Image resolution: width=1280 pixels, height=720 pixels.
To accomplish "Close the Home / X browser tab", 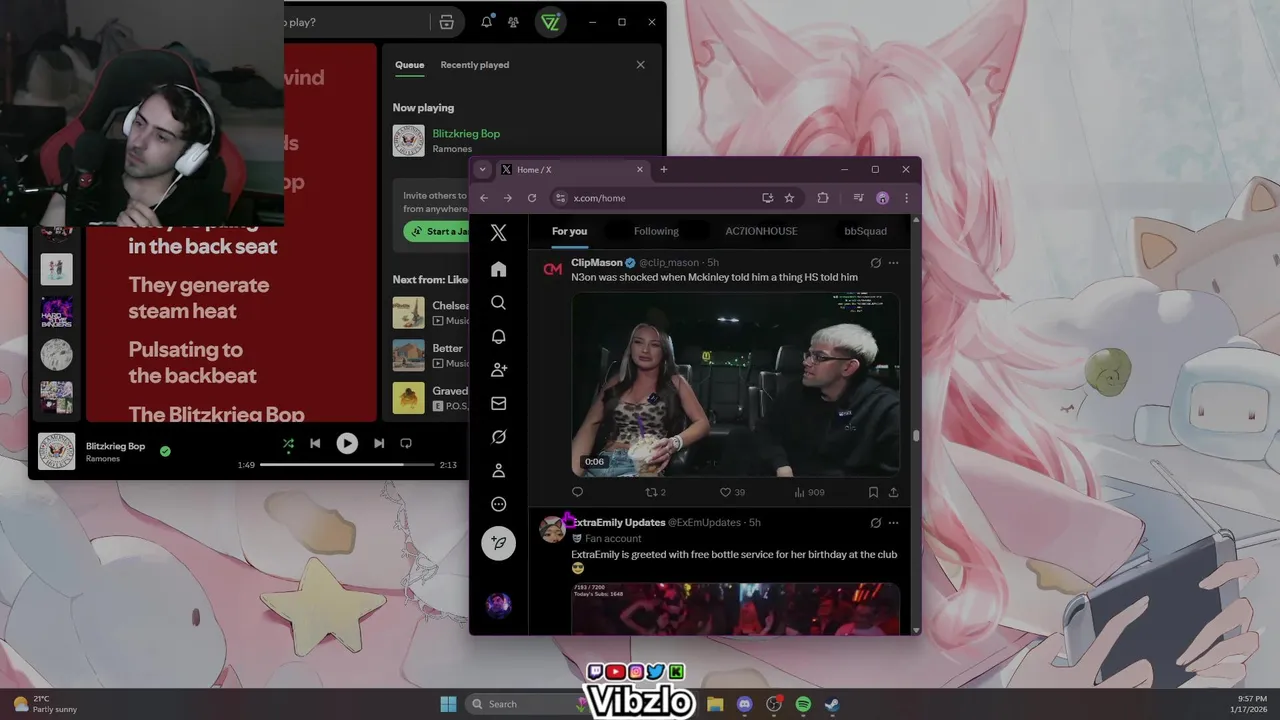I will coord(640,170).
